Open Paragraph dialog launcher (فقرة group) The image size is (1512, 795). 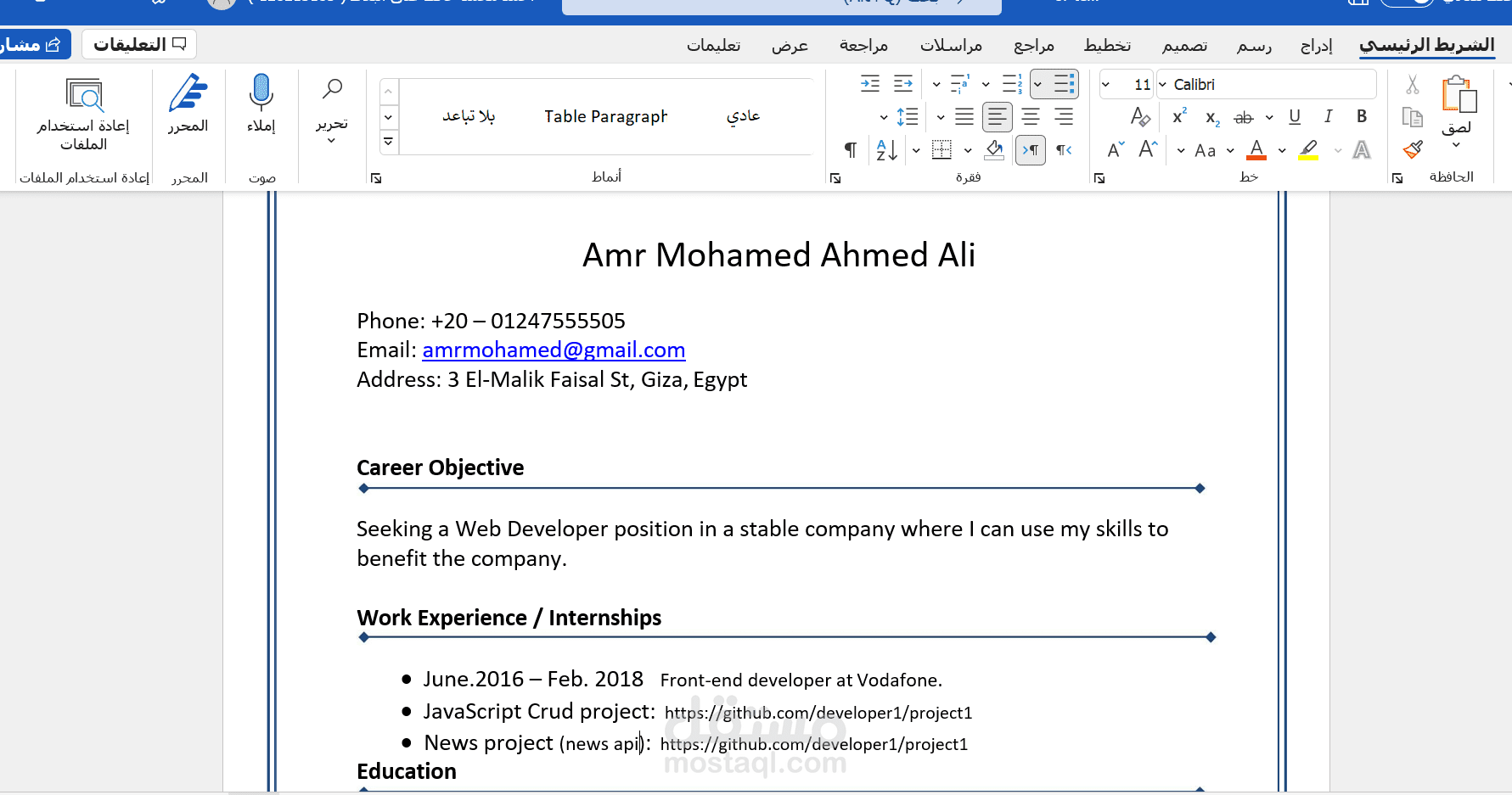point(835,178)
